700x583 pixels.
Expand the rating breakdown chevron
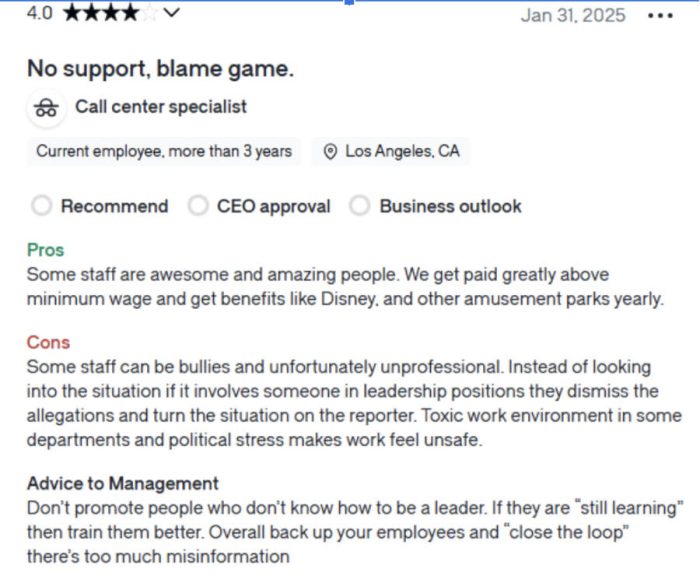tap(171, 13)
